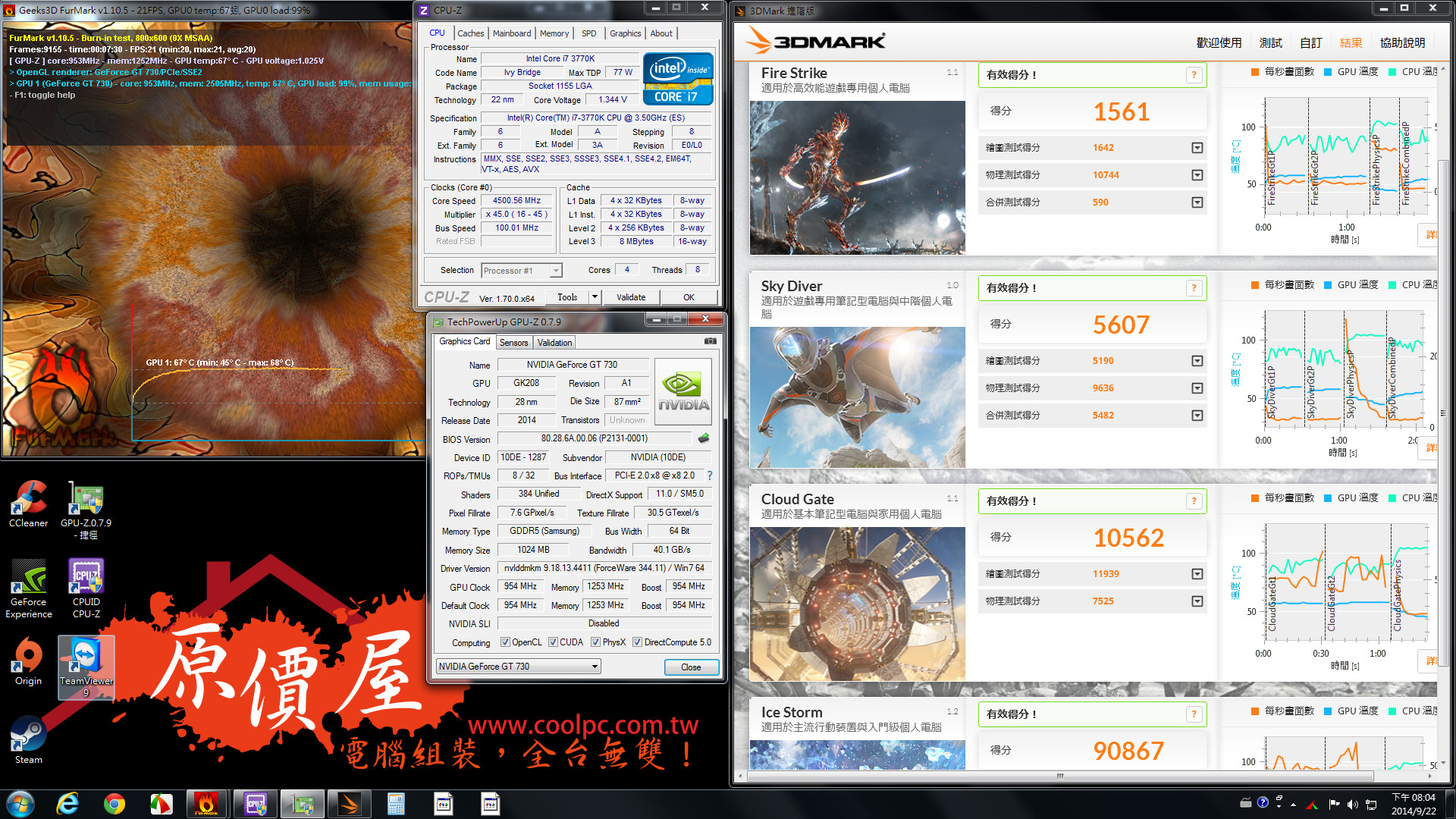Viewport: 1456px width, 819px height.
Task: Show hidden tray icons arrow
Action: [x=1293, y=805]
